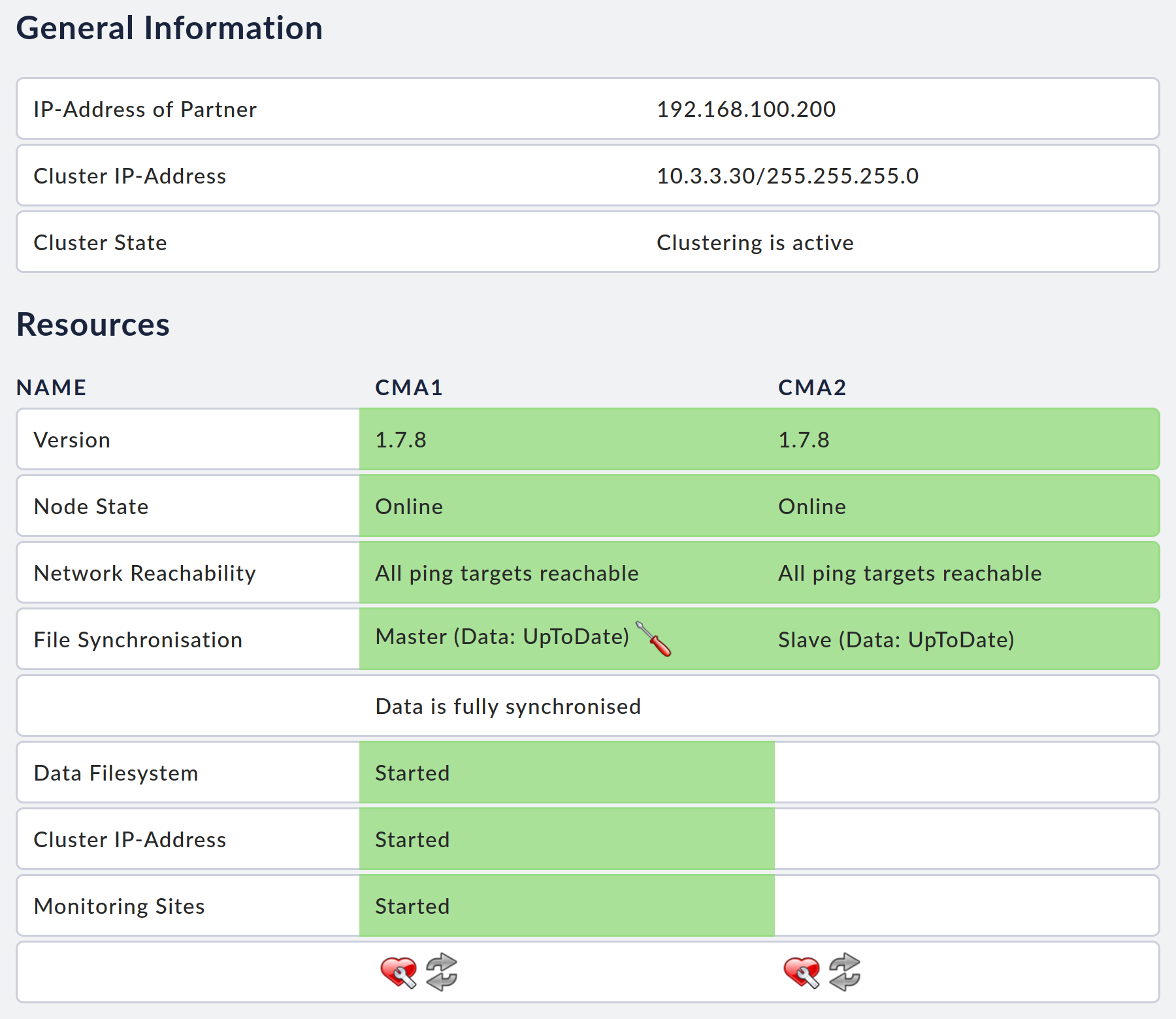Click the Cluster IP-Address 10.3.3.30 value
Image resolution: width=1176 pixels, height=1019 pixels.
click(787, 175)
